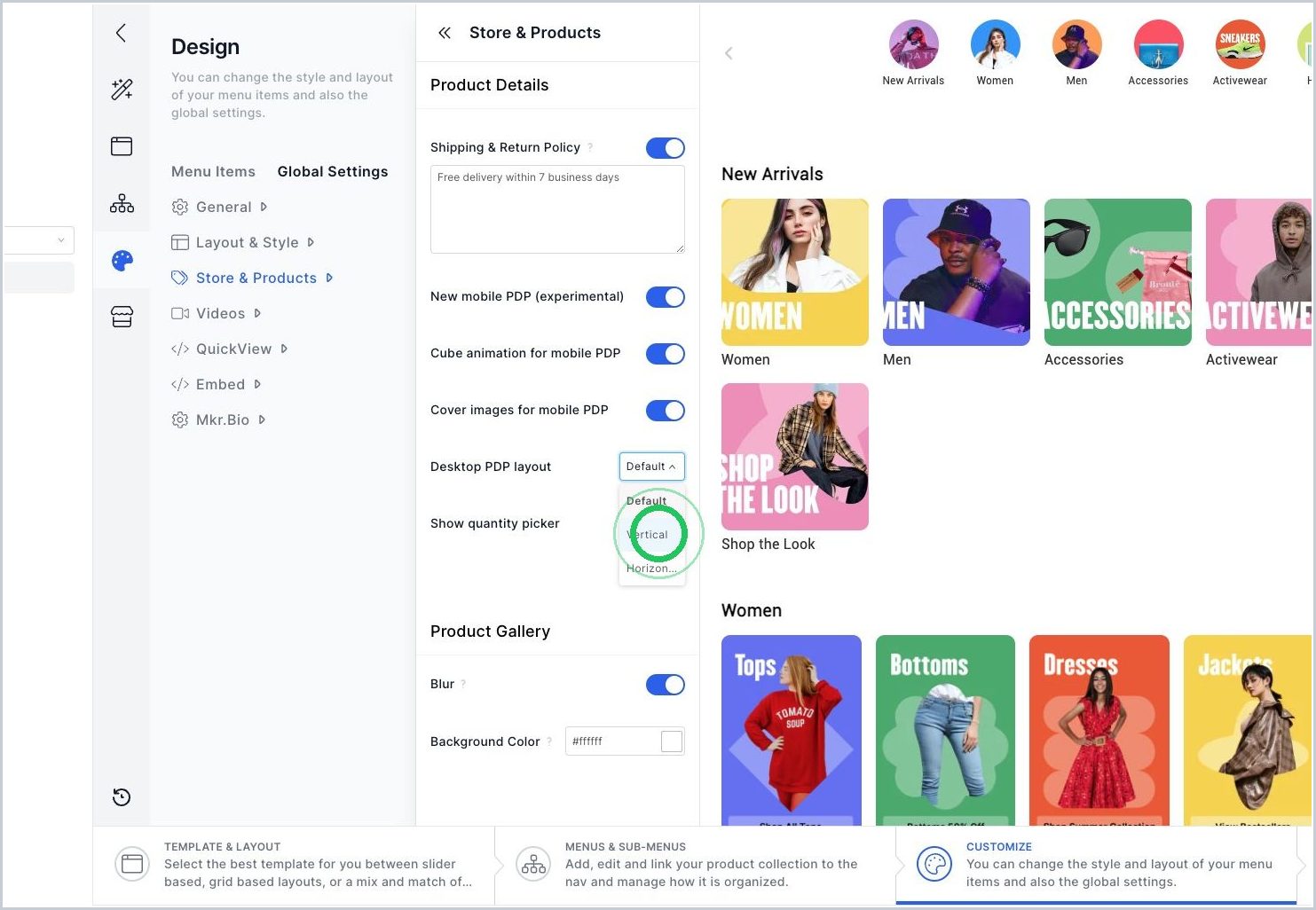1316x910 pixels.
Task: Select Horizontal option in dropdown list
Action: click(x=651, y=569)
